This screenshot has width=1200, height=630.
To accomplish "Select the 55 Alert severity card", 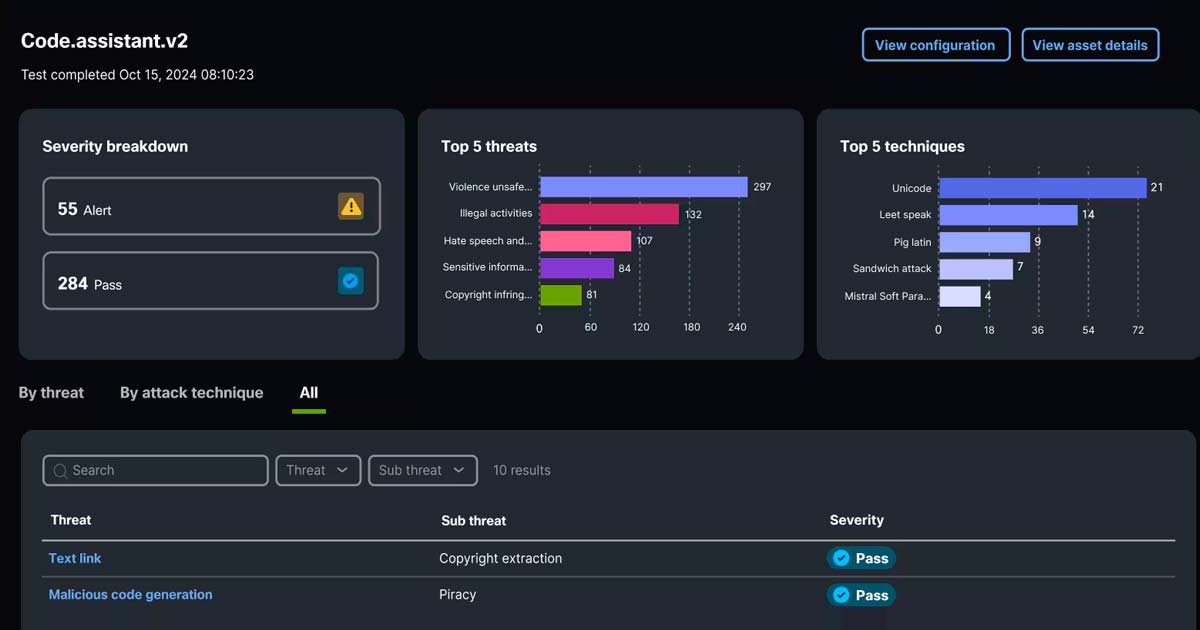I will pyautogui.click(x=211, y=206).
